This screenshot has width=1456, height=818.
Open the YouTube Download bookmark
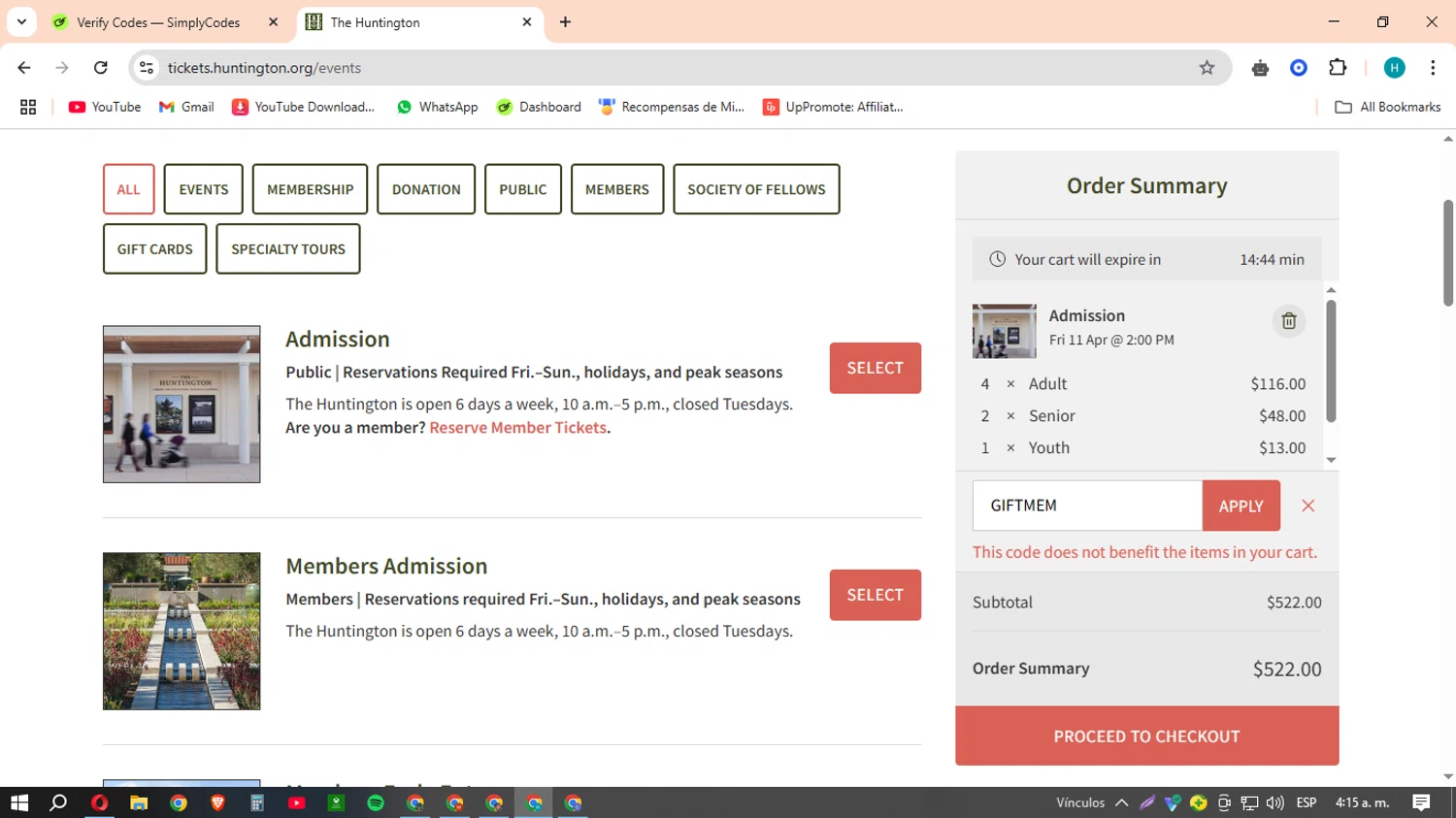coord(303,107)
